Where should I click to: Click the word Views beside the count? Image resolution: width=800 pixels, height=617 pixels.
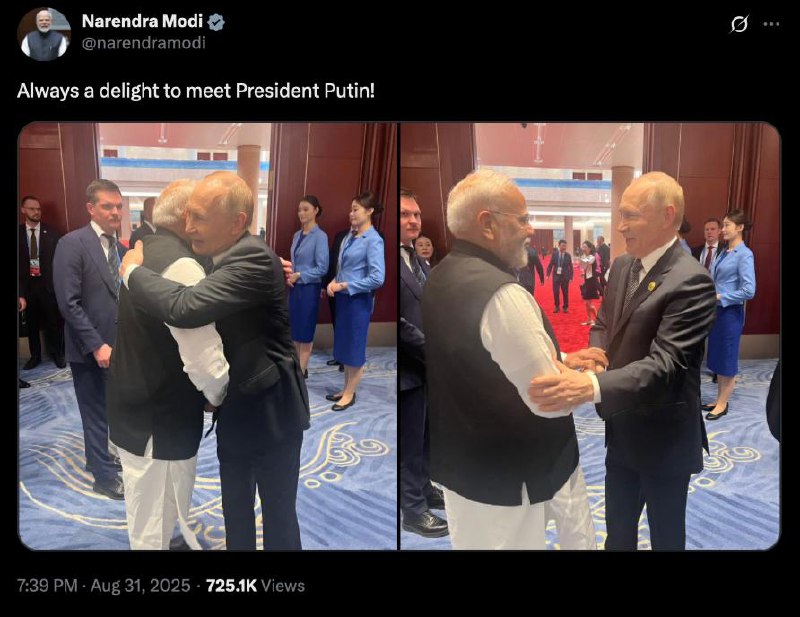(x=284, y=586)
